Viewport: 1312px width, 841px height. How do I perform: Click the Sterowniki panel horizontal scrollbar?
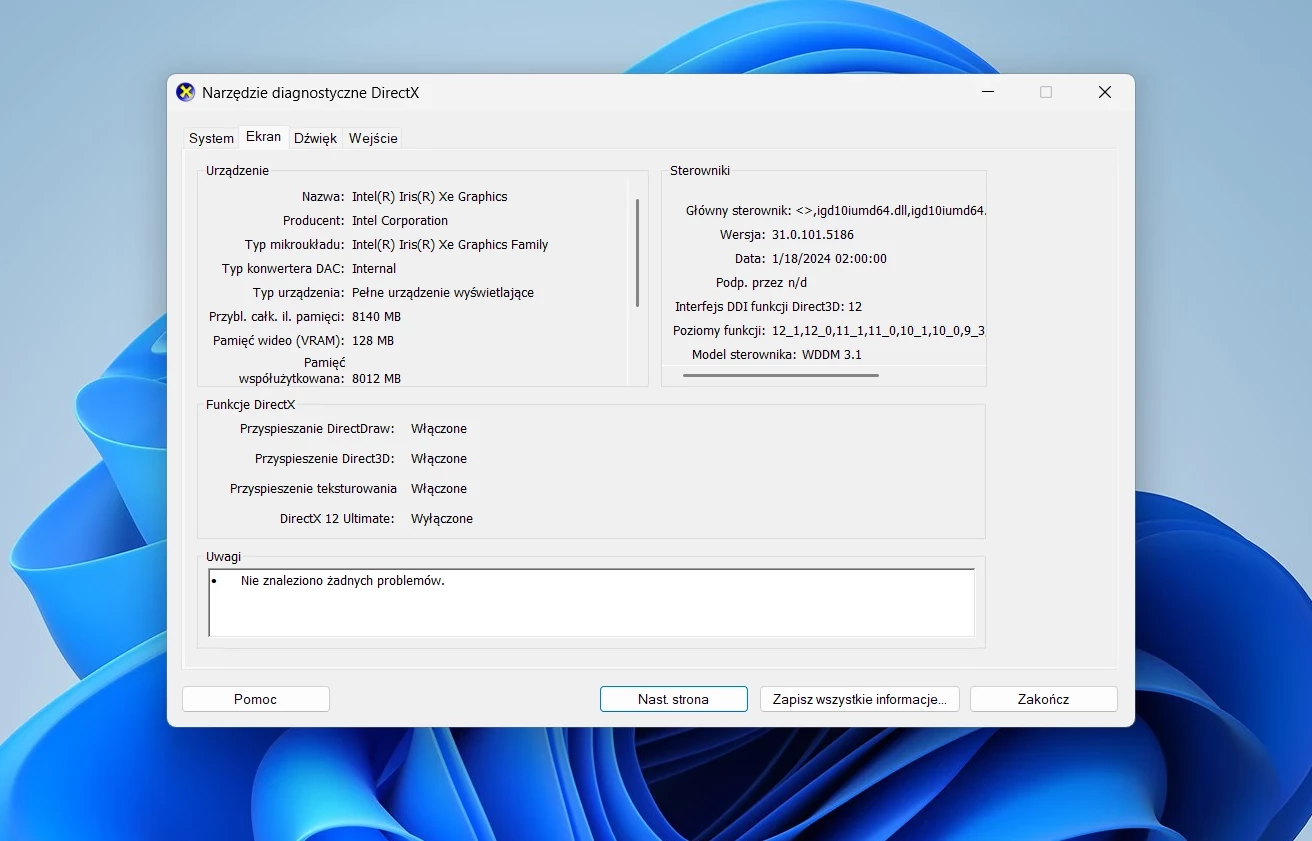pos(780,375)
